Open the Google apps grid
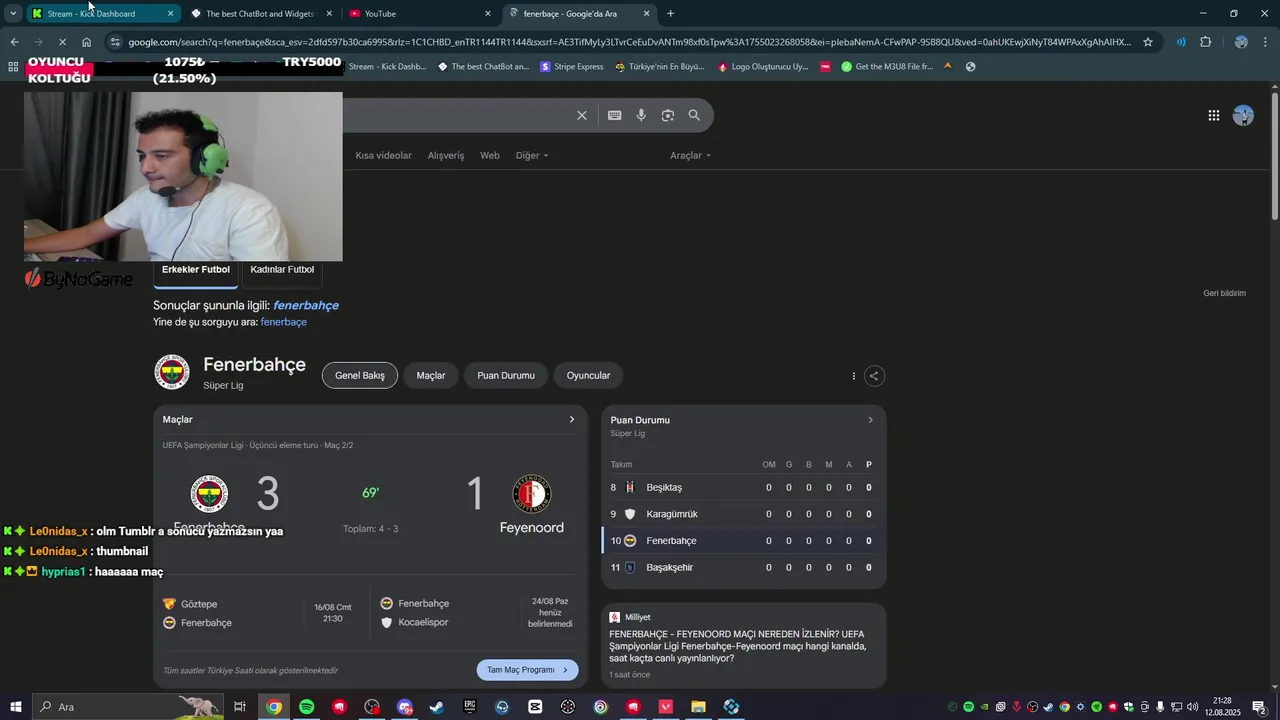 point(1213,115)
